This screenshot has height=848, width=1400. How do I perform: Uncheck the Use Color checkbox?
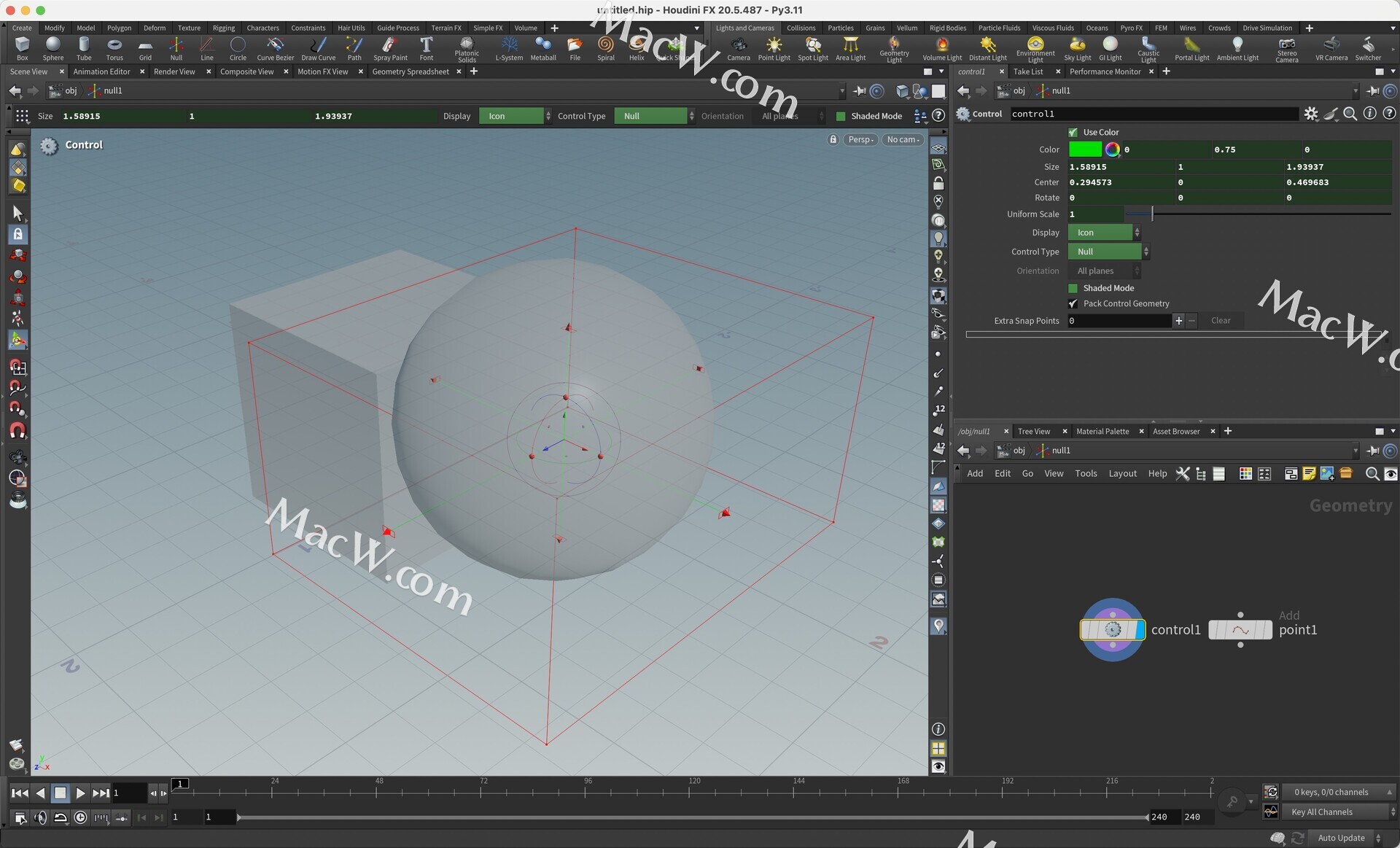tap(1073, 132)
